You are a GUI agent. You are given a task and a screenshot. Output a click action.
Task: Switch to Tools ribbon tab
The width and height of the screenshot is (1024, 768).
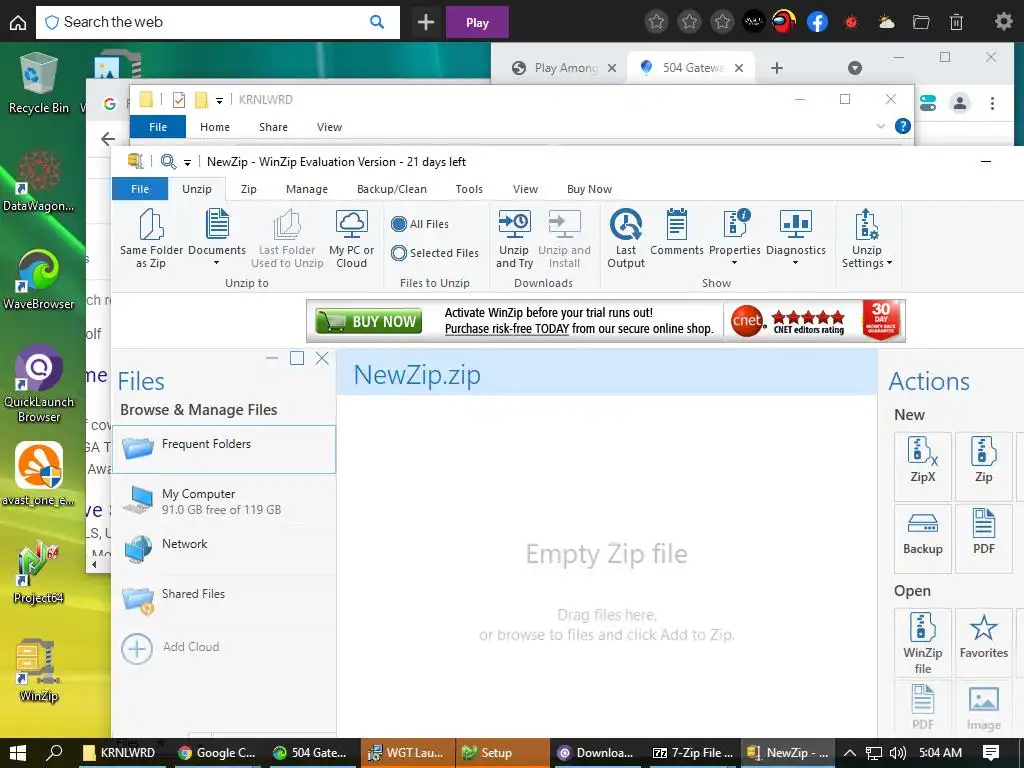point(469,189)
